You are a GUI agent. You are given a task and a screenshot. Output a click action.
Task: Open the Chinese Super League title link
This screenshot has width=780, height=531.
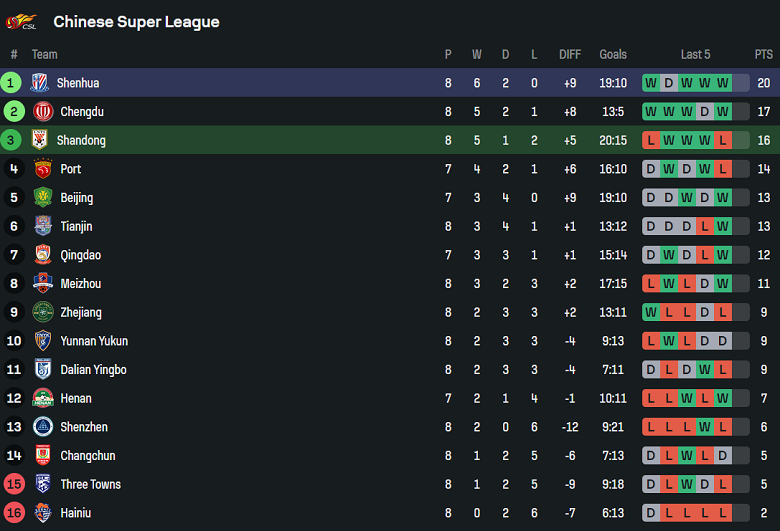(136, 22)
